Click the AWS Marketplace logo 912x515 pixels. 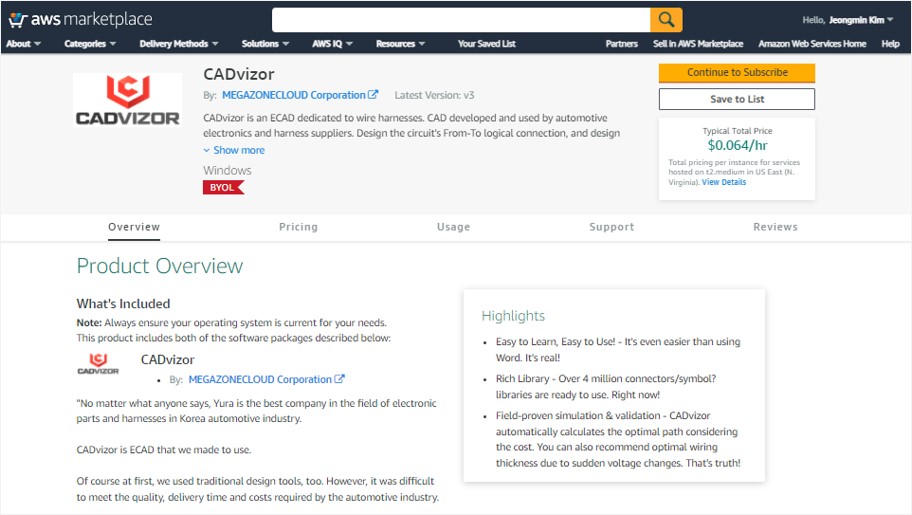pyautogui.click(x=80, y=19)
